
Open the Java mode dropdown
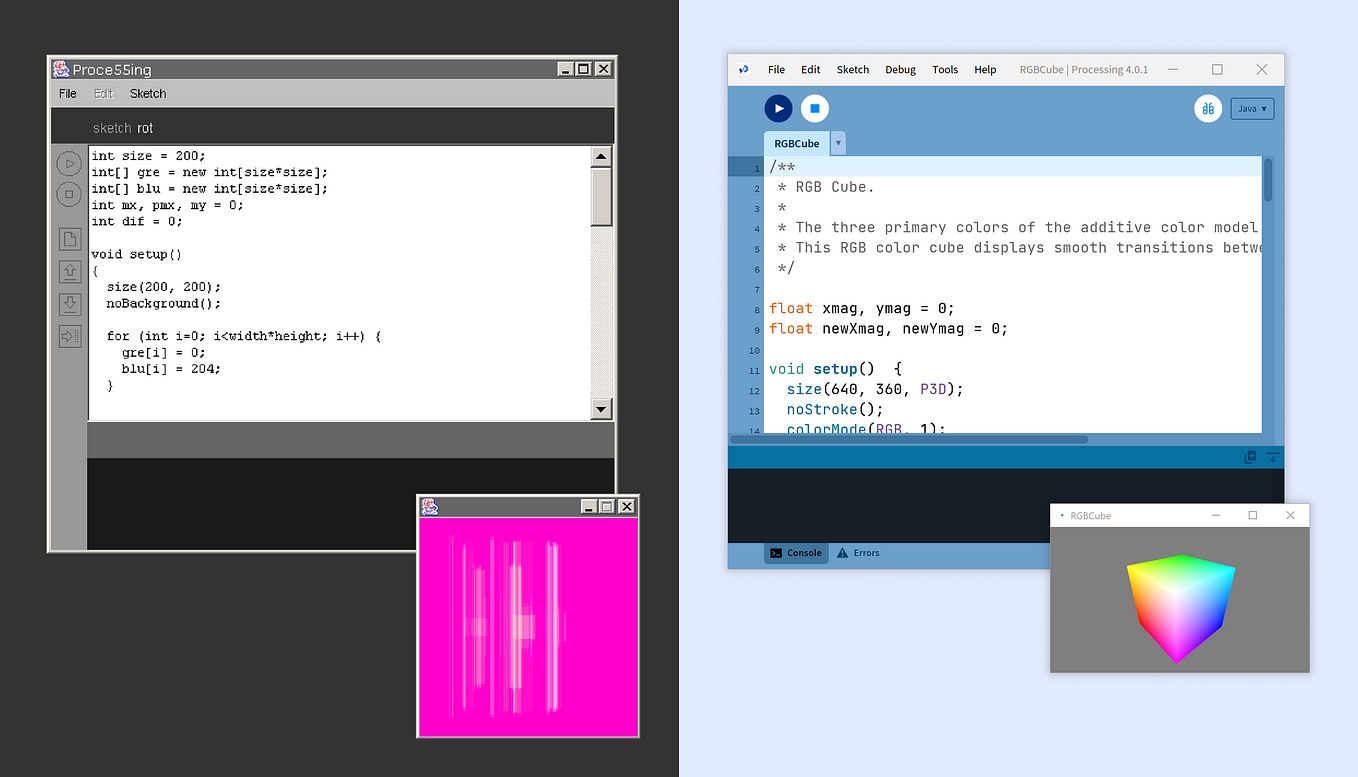pos(1251,108)
